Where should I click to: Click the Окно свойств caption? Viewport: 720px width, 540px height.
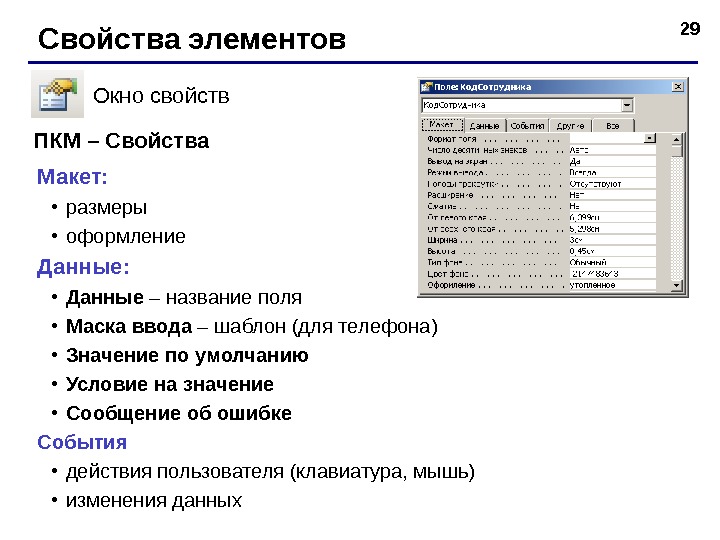click(161, 96)
